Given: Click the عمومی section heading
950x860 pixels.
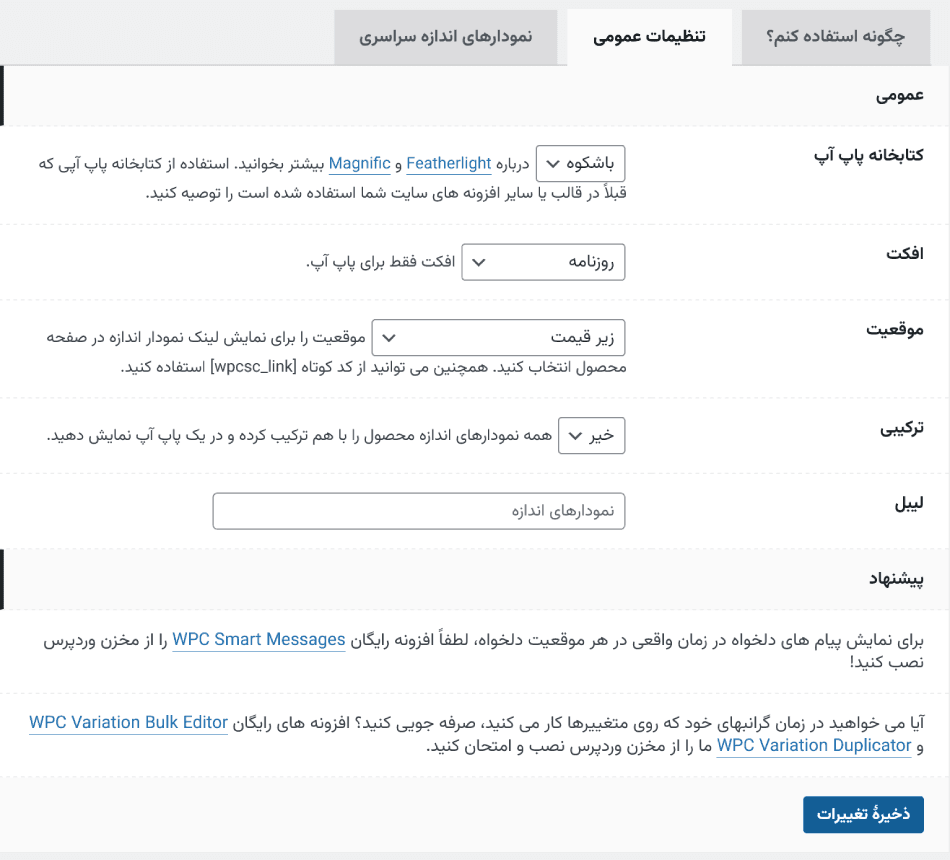Looking at the screenshot, I should (x=900, y=96).
